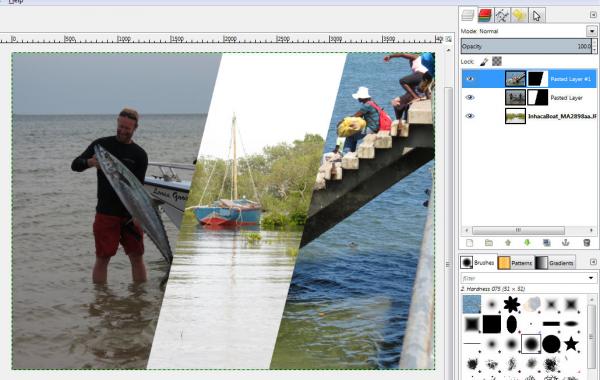The image size is (600, 380).
Task: Open the brush filter dropdown arrow
Action: [591, 278]
